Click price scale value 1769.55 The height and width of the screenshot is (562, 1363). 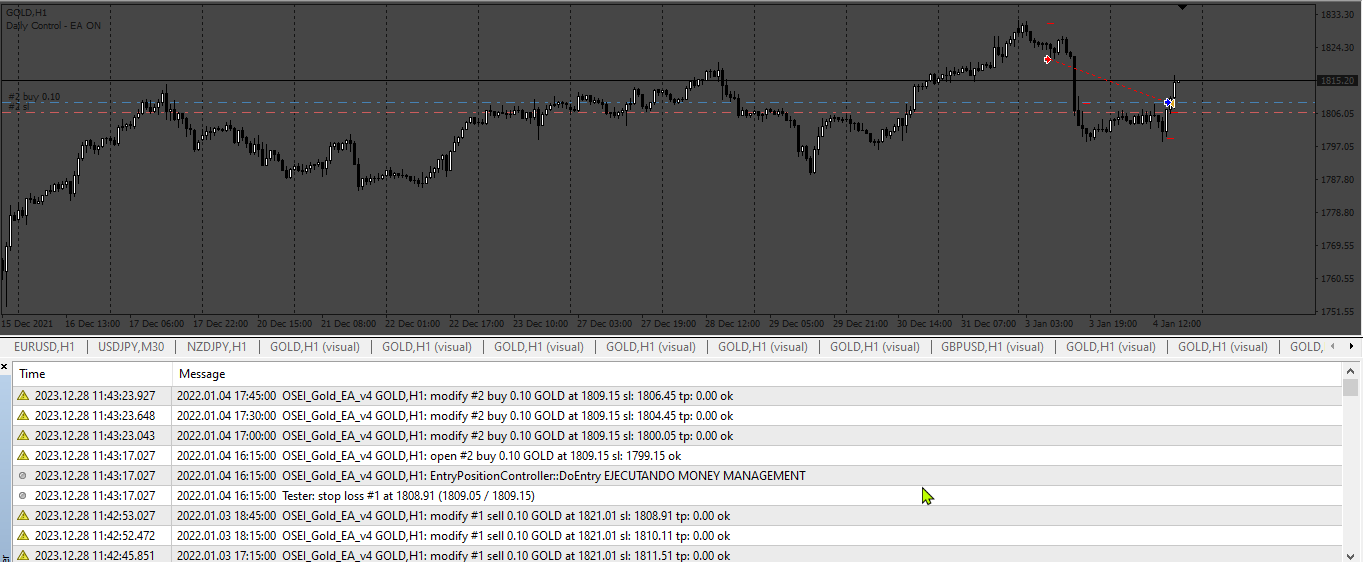point(1336,246)
